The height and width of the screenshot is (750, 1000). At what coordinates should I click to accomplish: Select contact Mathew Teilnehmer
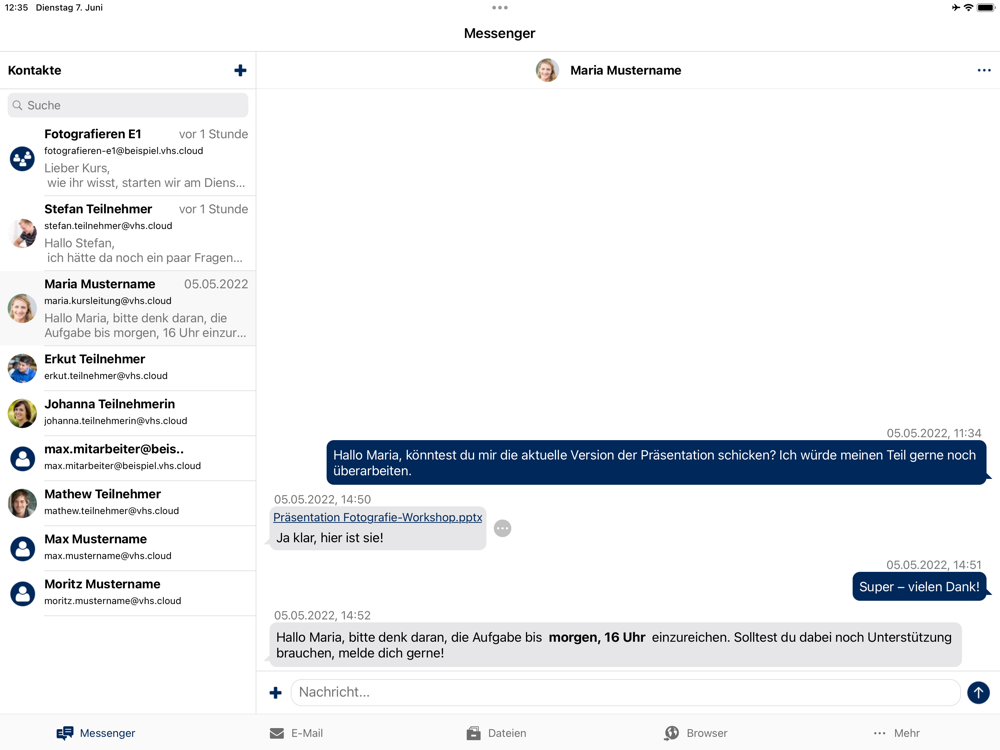(x=128, y=503)
